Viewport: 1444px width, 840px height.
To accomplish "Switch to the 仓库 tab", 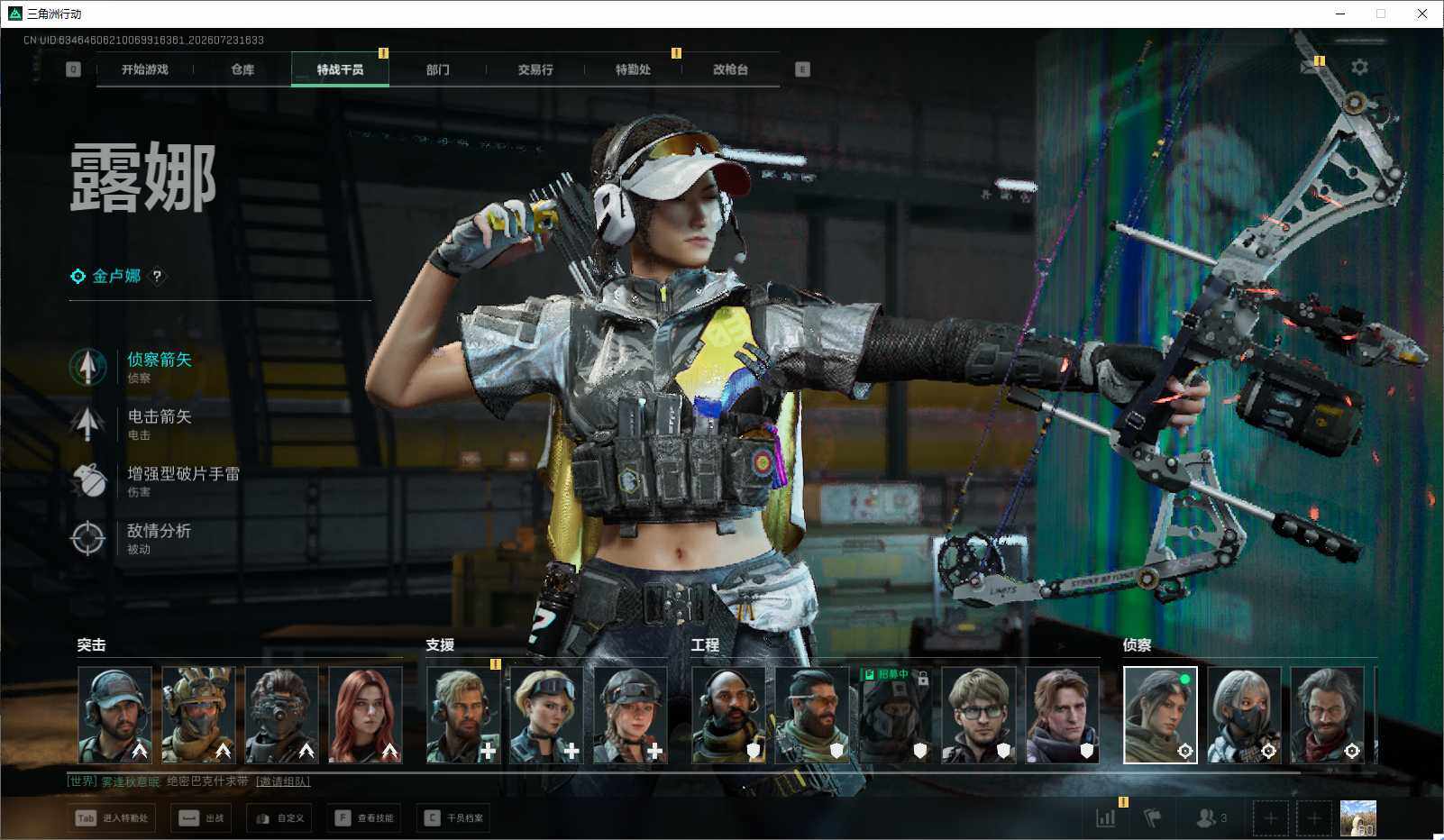I will click(242, 69).
